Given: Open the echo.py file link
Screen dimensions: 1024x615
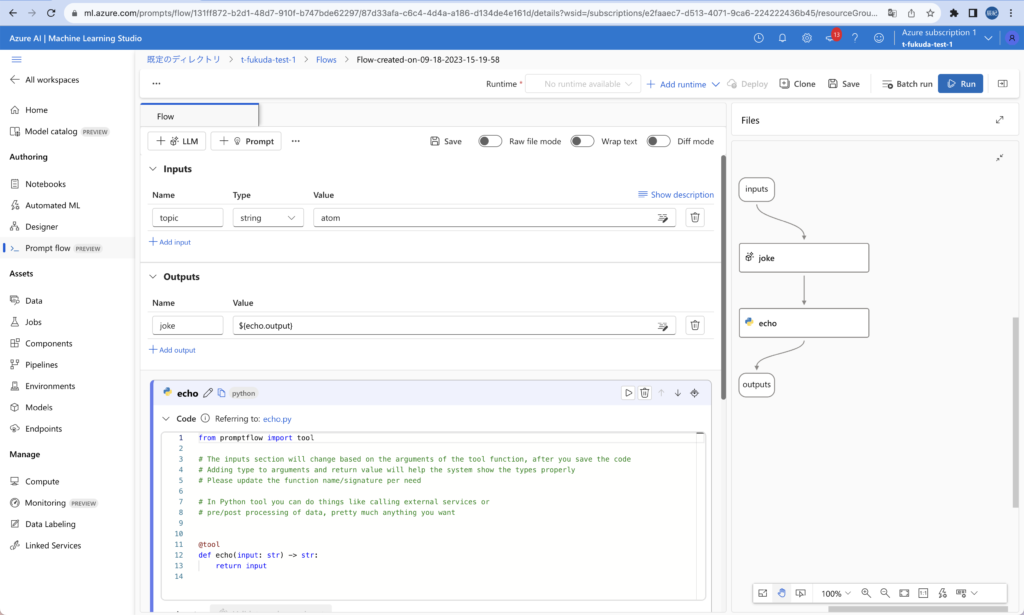Looking at the screenshot, I should click(277, 419).
